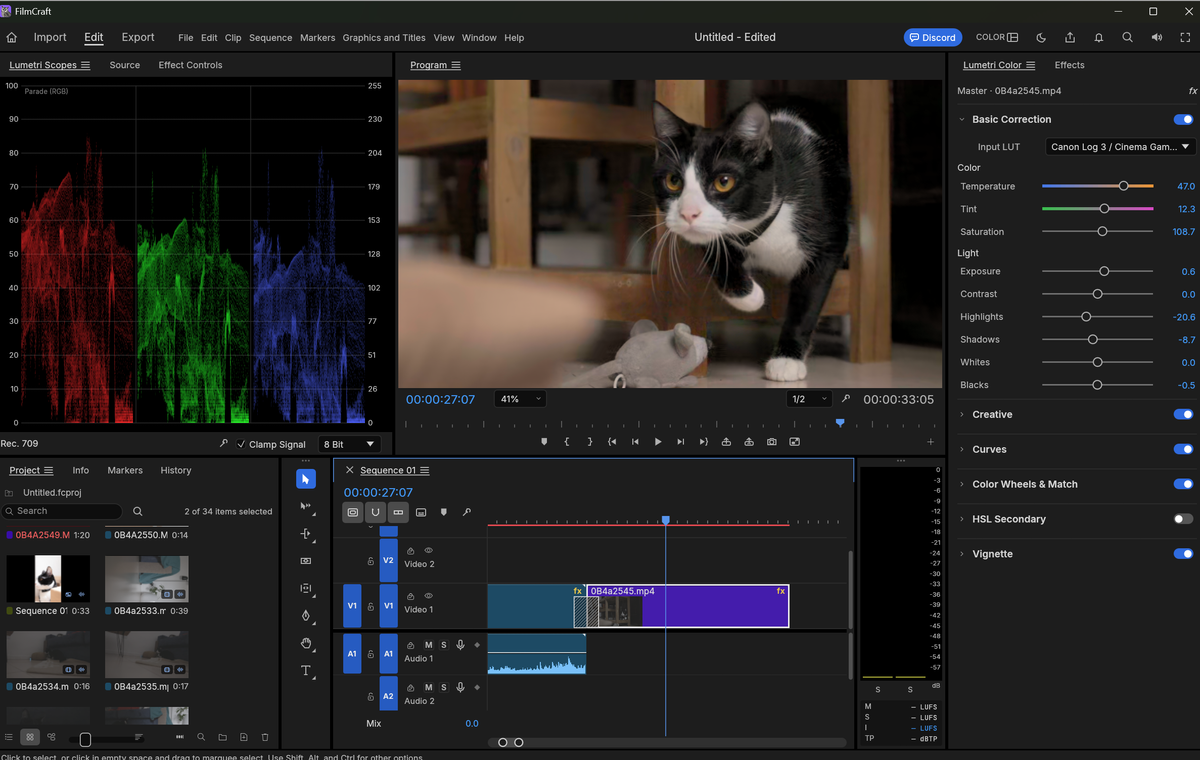This screenshot has height=760, width=1200.
Task: Toggle Clamp Signal checkbox
Action: (x=241, y=444)
